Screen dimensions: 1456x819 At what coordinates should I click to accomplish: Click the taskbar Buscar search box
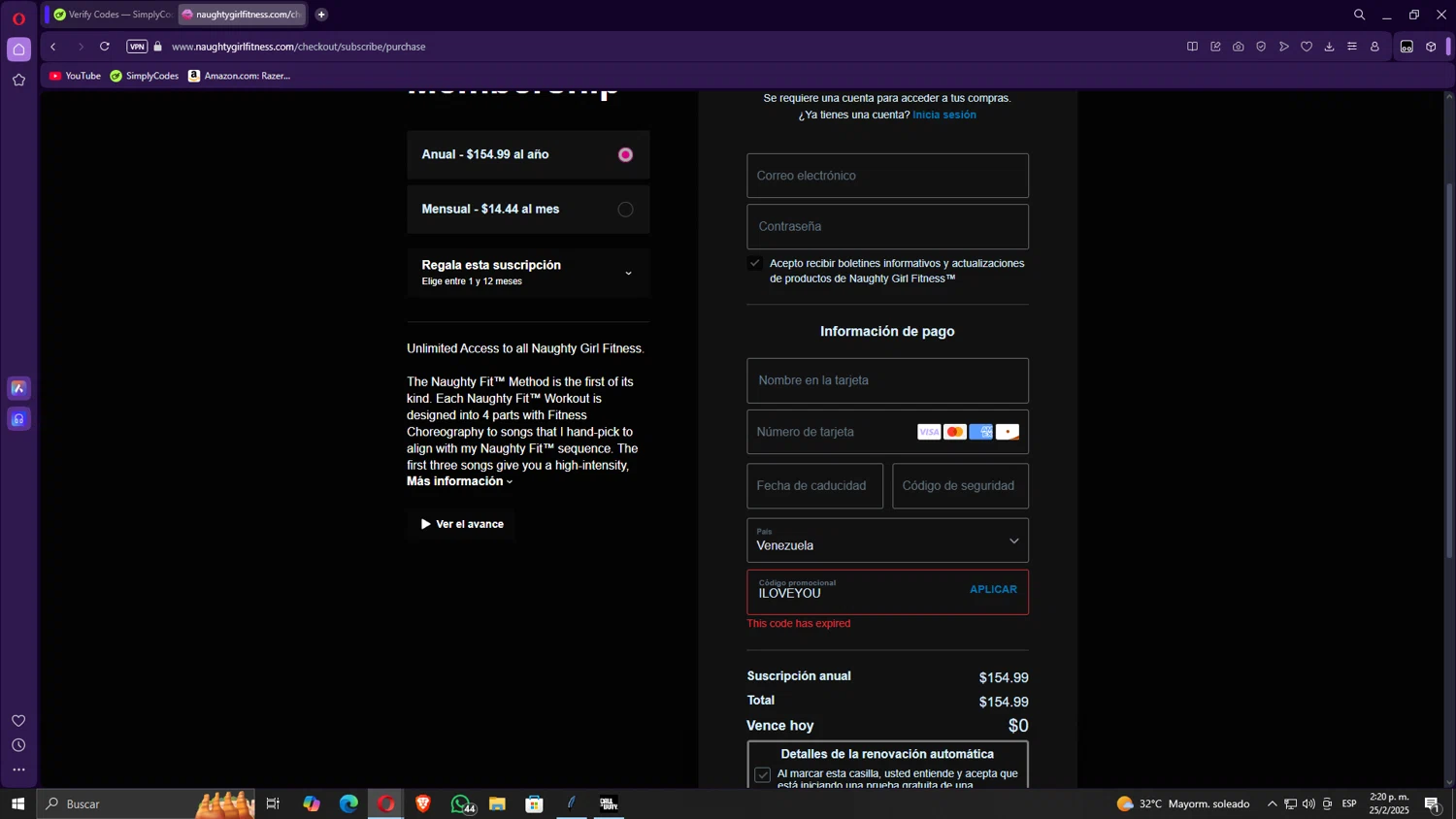146,803
